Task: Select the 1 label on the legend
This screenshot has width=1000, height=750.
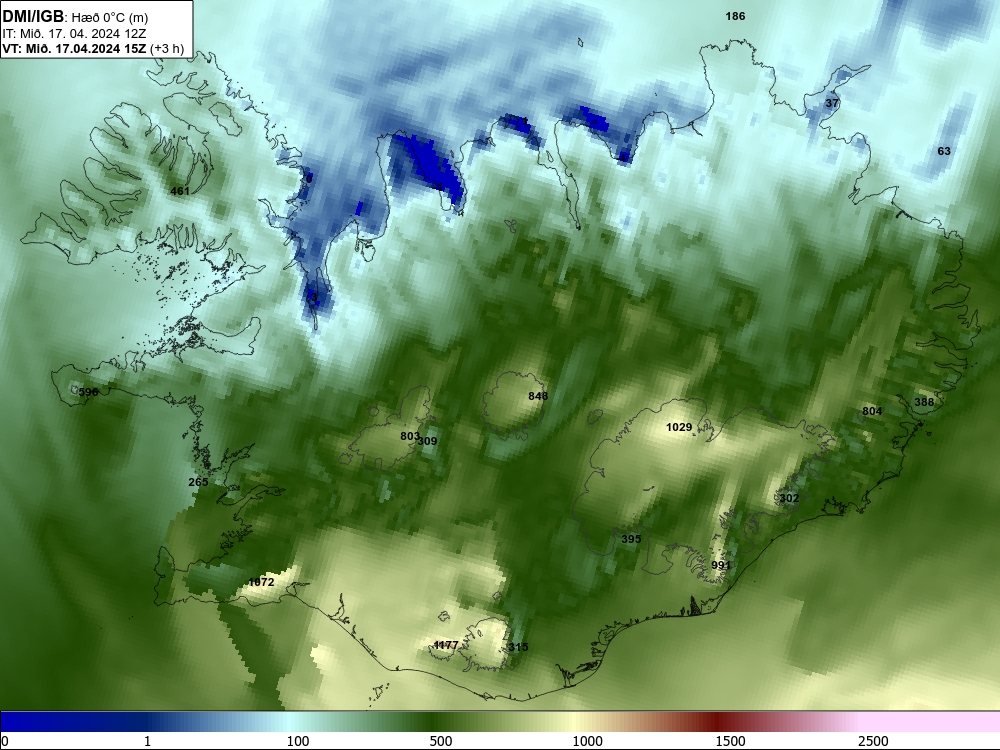Action: pos(148,741)
